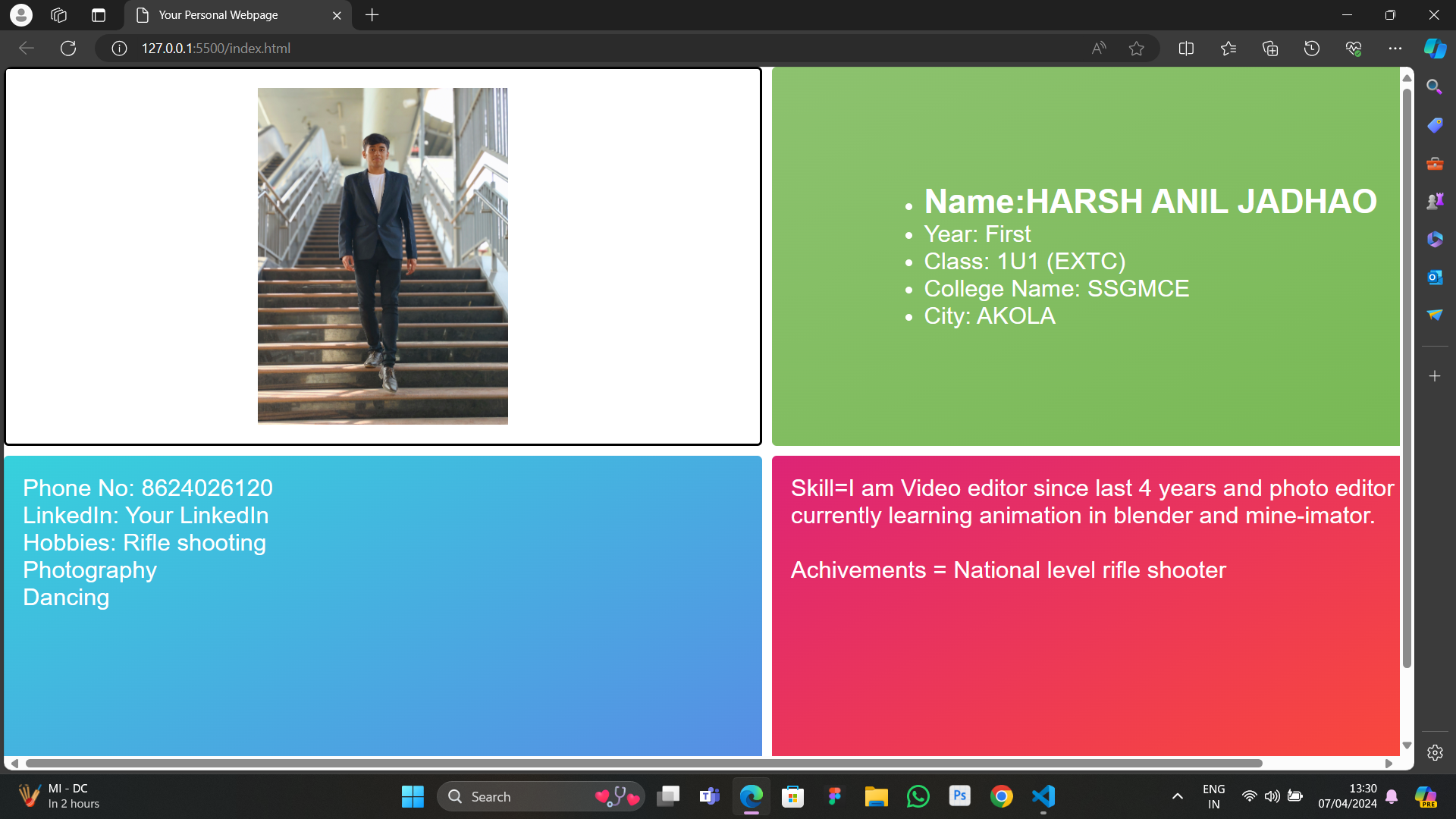
Task: Open Outlook from Edge sidebar
Action: click(1434, 278)
